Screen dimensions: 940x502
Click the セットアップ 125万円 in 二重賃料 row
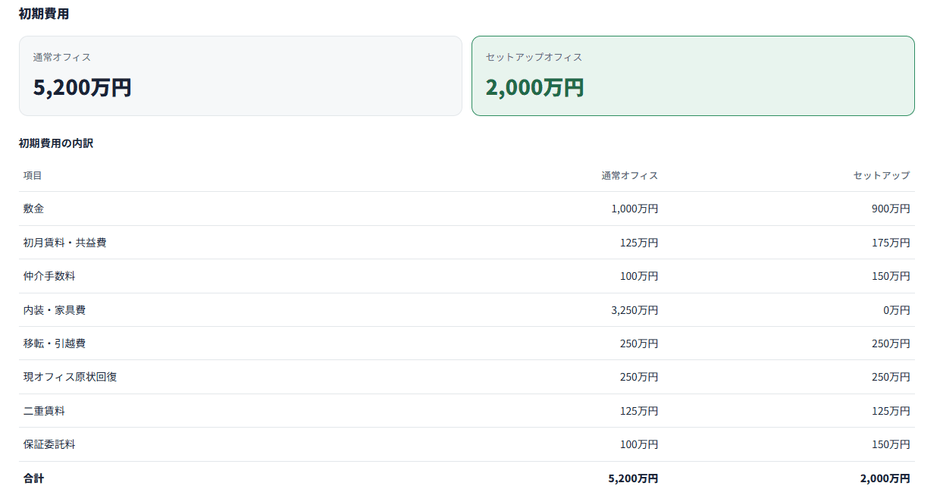tap(890, 411)
